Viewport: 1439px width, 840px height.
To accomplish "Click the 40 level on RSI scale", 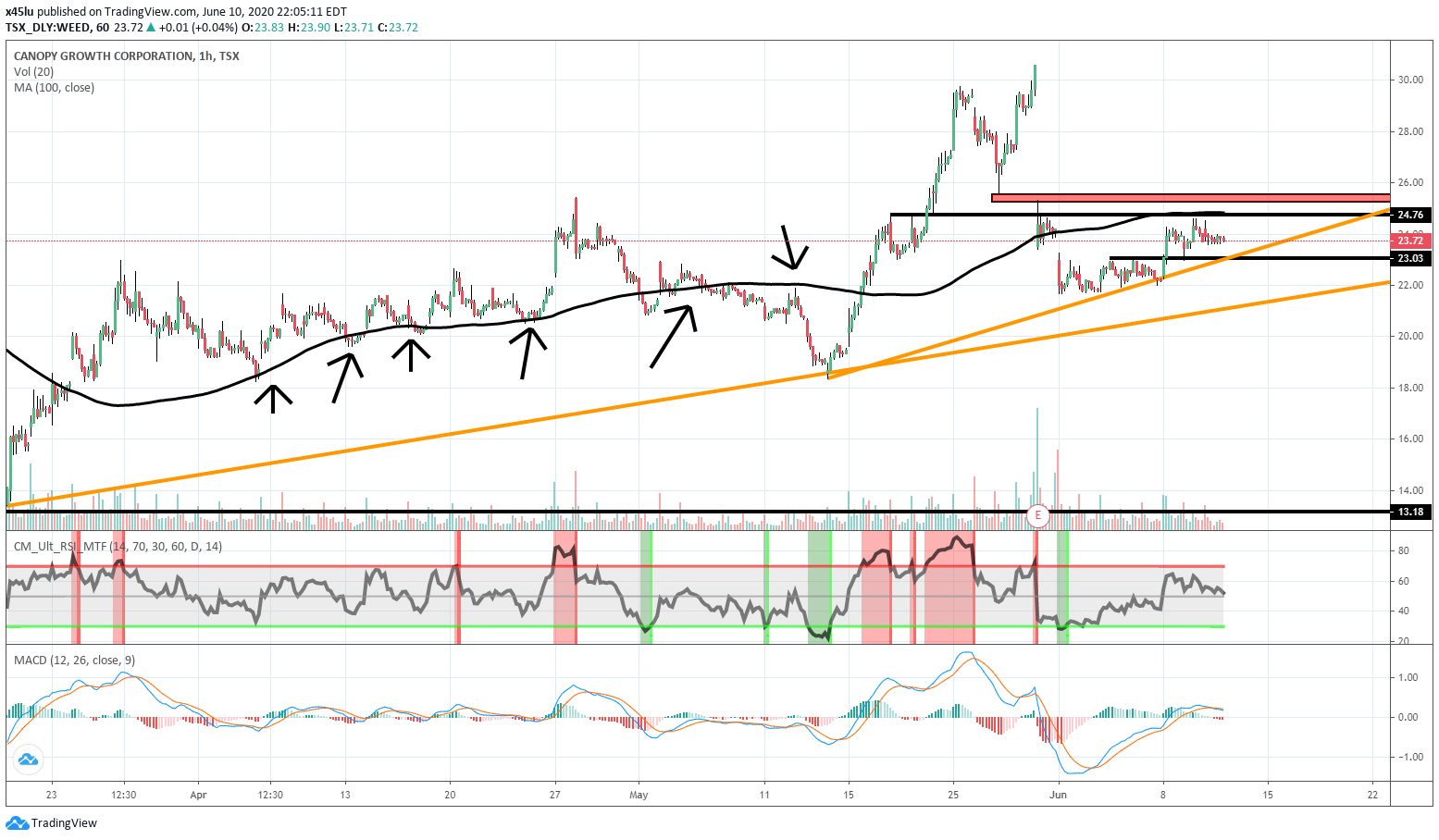I will [x=1403, y=611].
